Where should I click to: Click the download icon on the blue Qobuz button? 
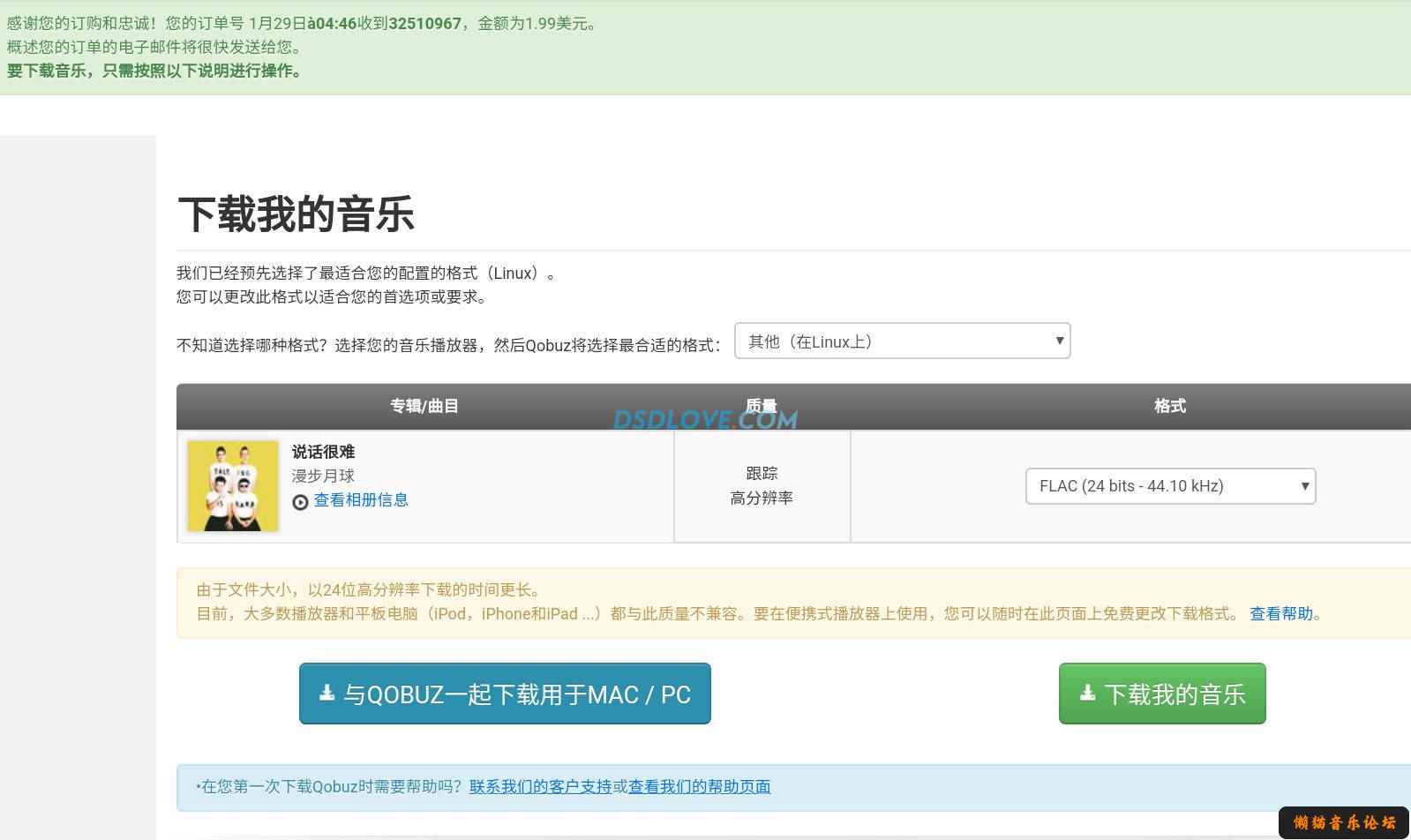point(326,694)
